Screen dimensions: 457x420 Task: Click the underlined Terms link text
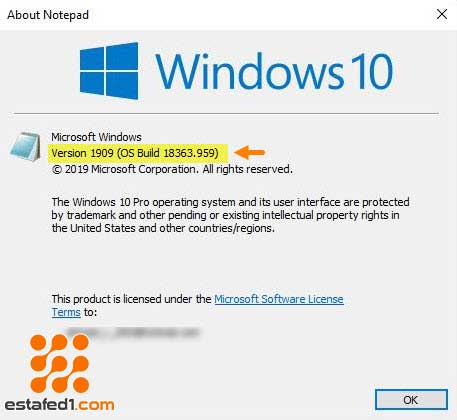coord(66,312)
